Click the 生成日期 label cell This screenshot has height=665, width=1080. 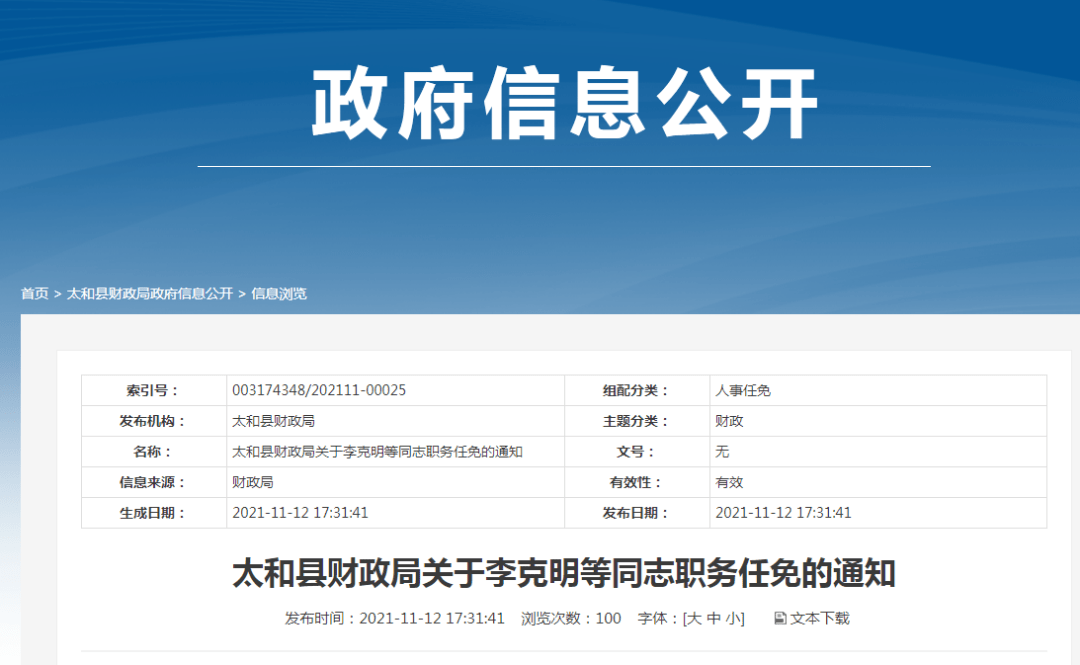click(x=154, y=513)
